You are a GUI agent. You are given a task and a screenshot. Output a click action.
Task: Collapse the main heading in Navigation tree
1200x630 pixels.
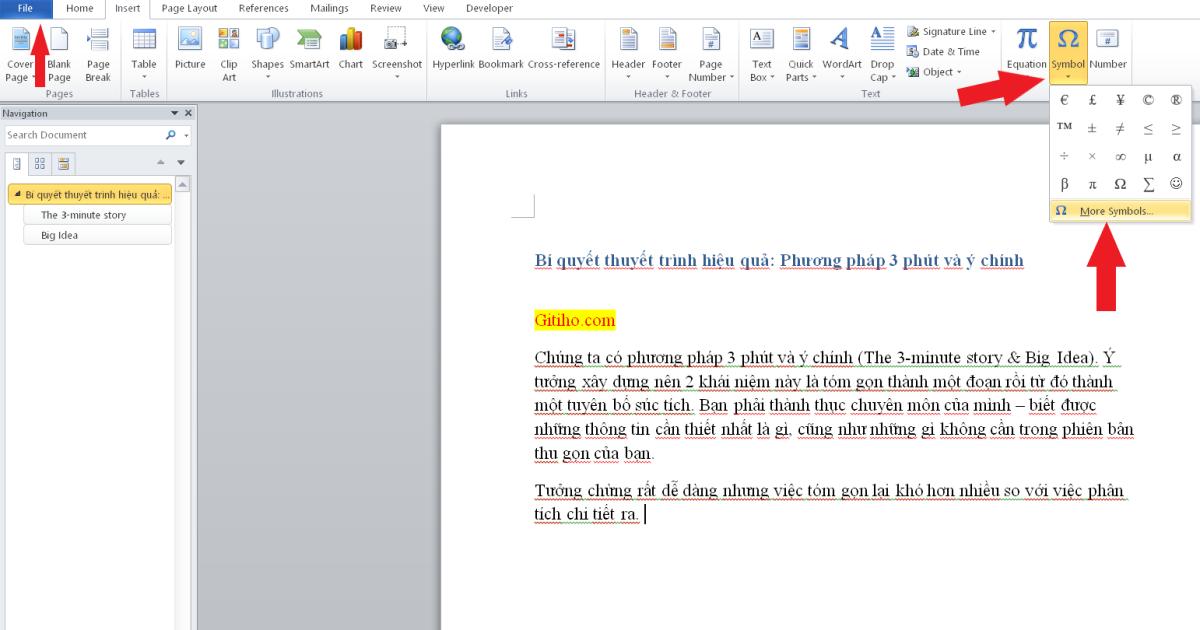17,194
